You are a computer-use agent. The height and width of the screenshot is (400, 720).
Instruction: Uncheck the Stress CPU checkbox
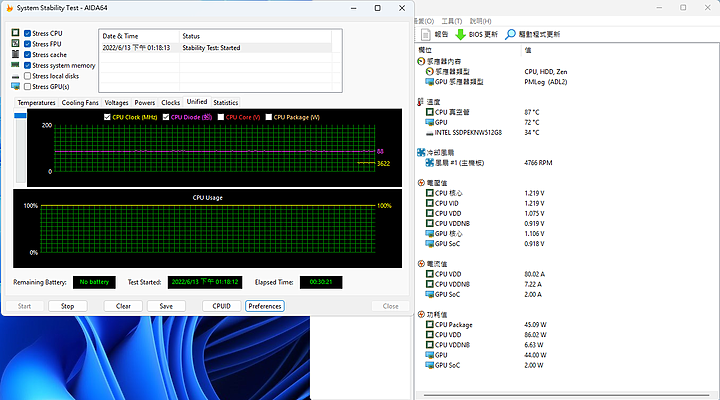tap(28, 33)
